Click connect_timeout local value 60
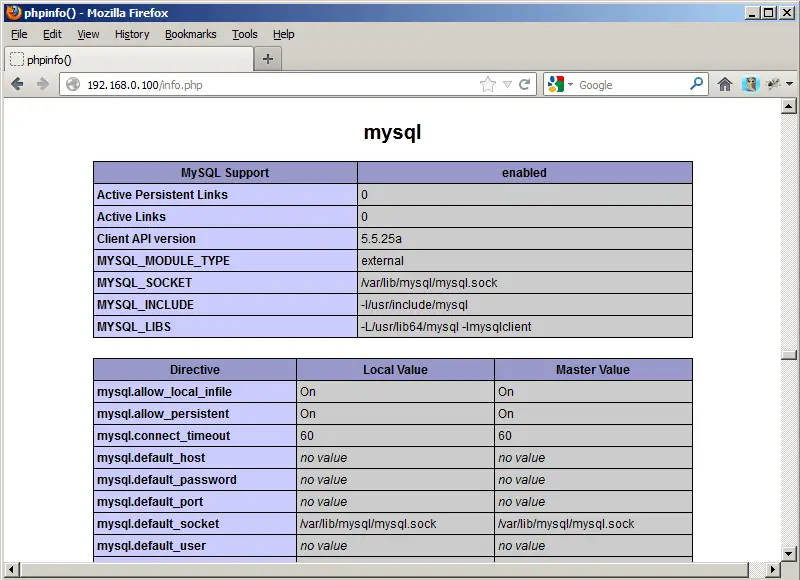Viewport: 800px width, 580px height. click(307, 435)
